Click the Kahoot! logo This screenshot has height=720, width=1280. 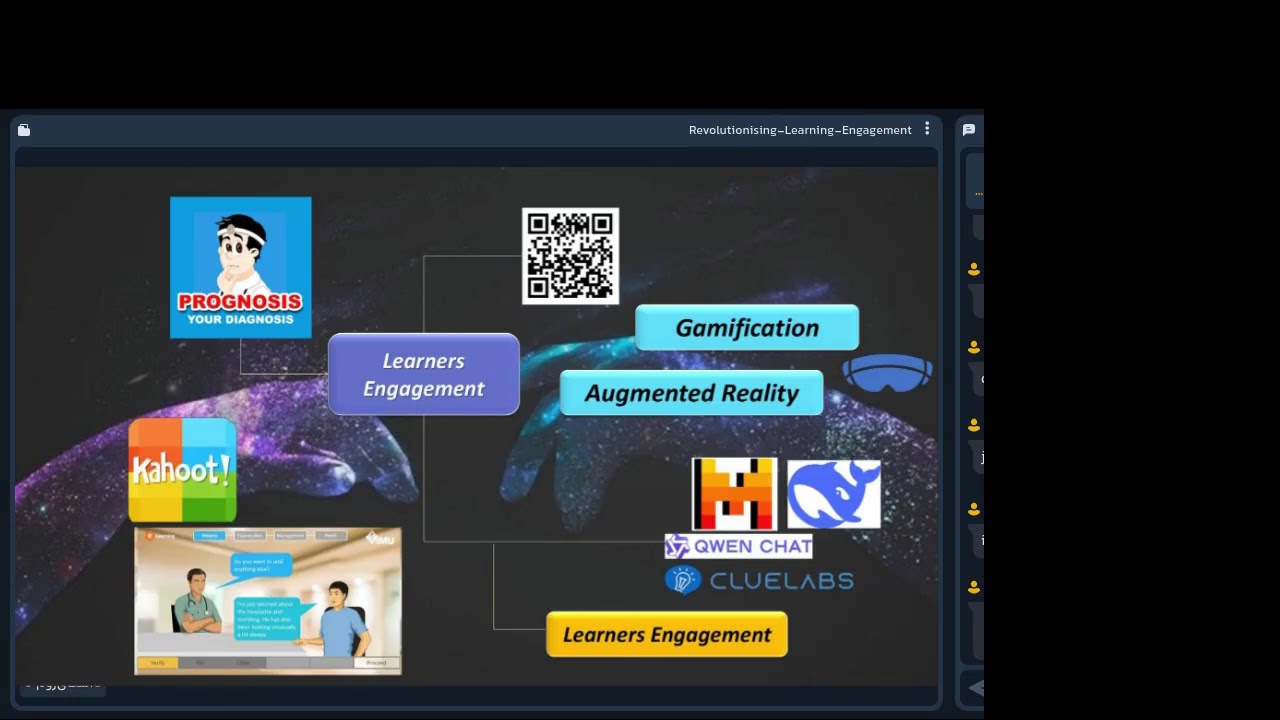click(x=183, y=470)
